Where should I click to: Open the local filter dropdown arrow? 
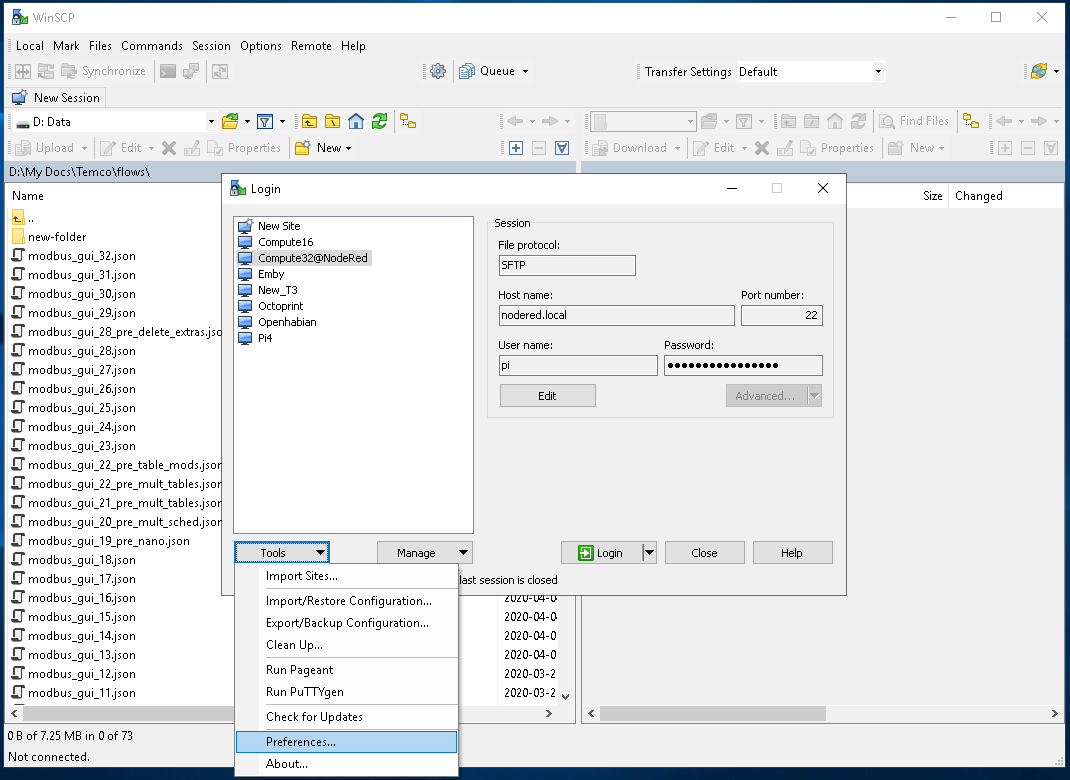coord(282,121)
